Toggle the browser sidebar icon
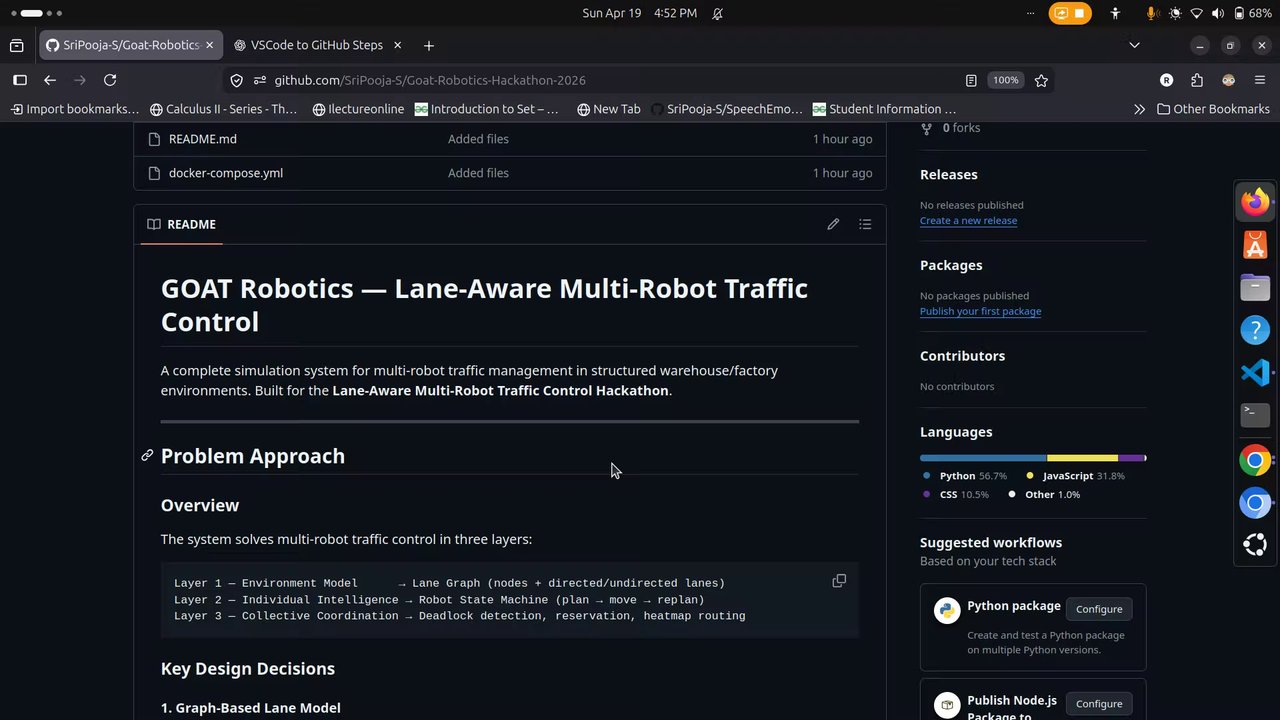The height and width of the screenshot is (720, 1280). tap(19, 80)
